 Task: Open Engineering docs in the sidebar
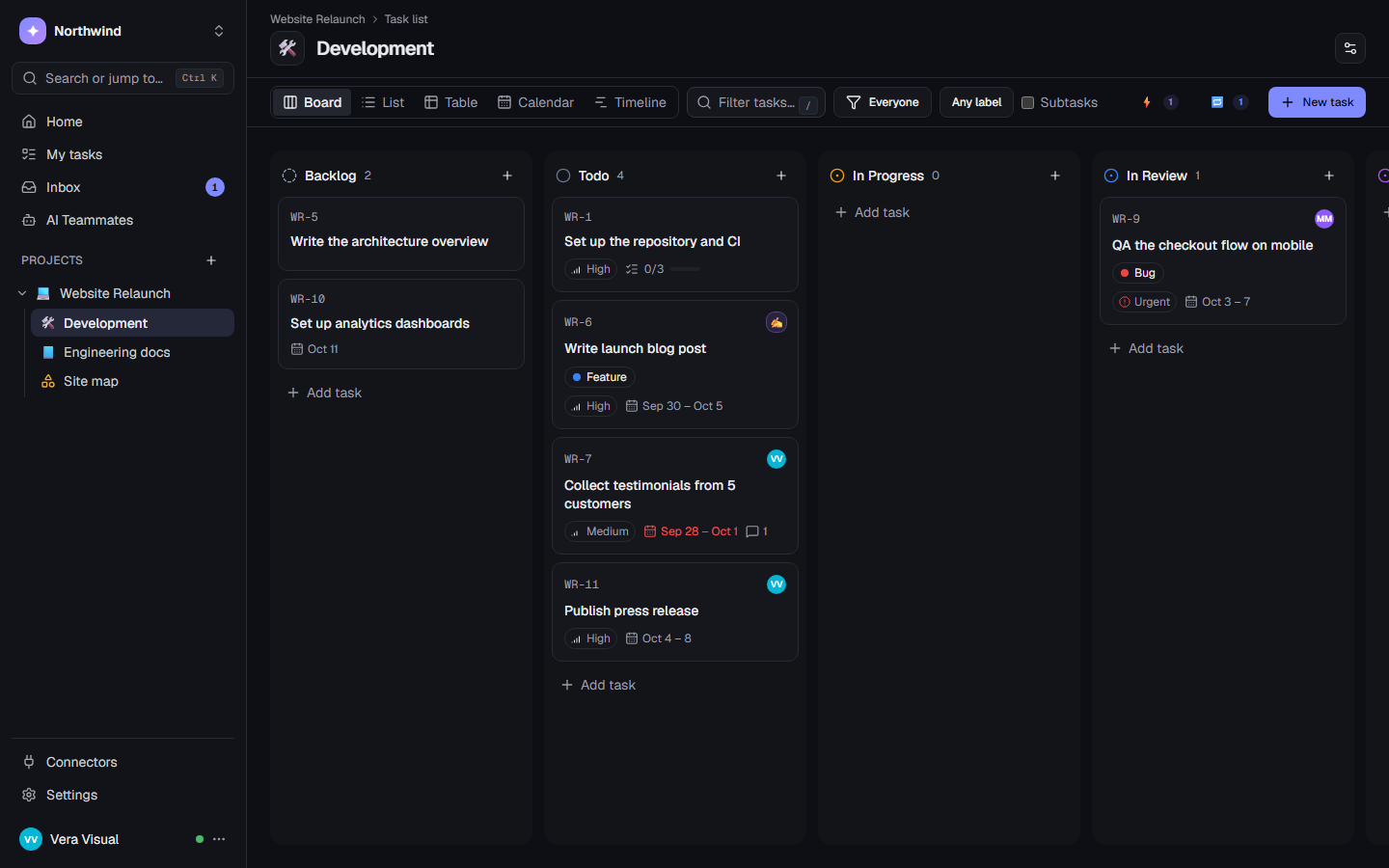pos(132,352)
